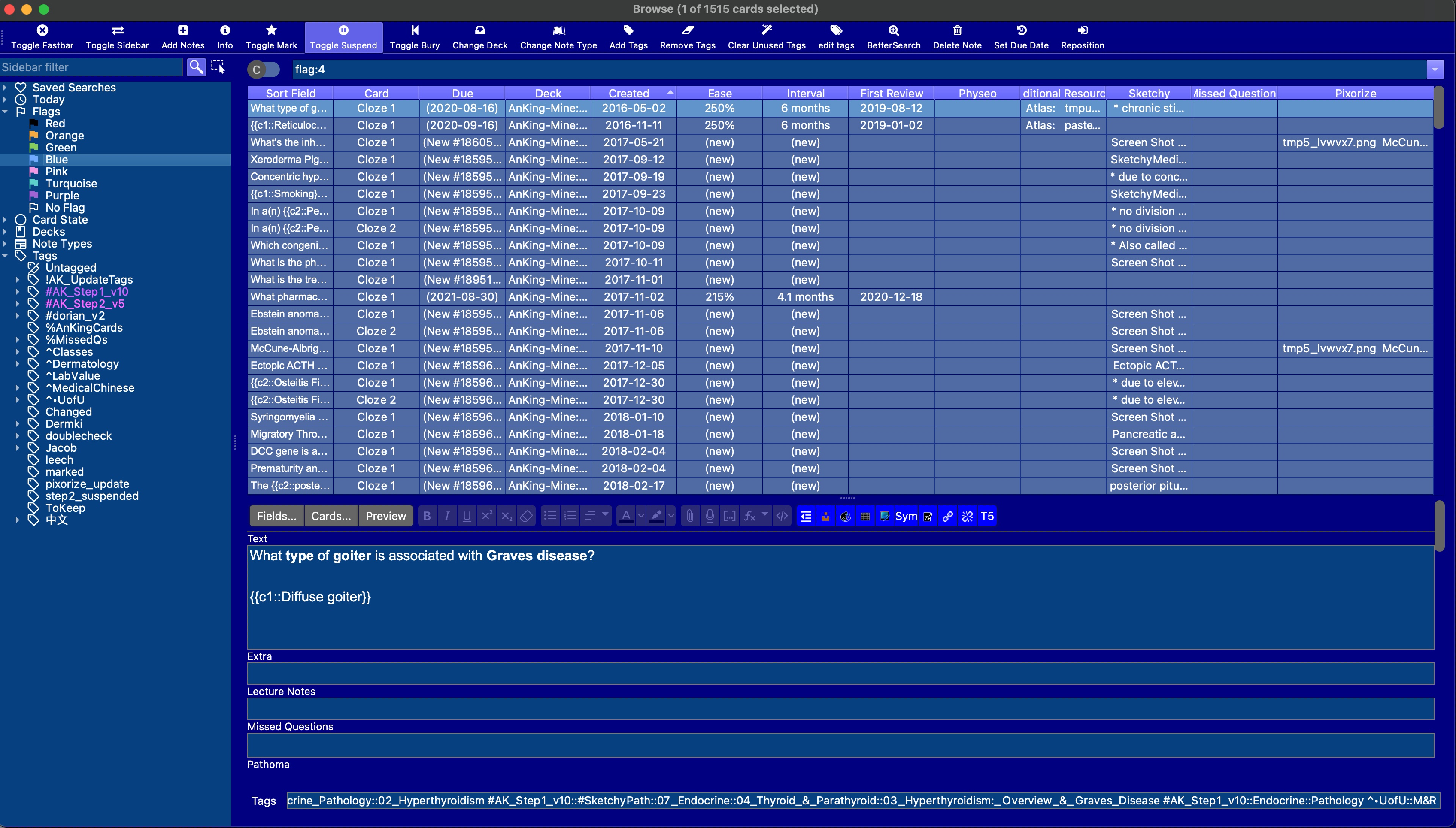Click the sidebar search magnifier button
Screen dimensions: 1456x828
coord(196,67)
